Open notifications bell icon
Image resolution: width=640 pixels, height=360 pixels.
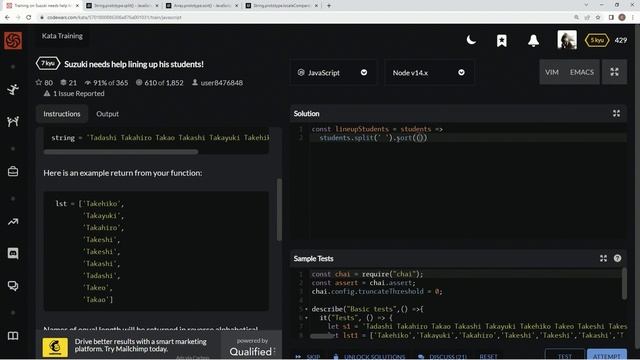533,40
